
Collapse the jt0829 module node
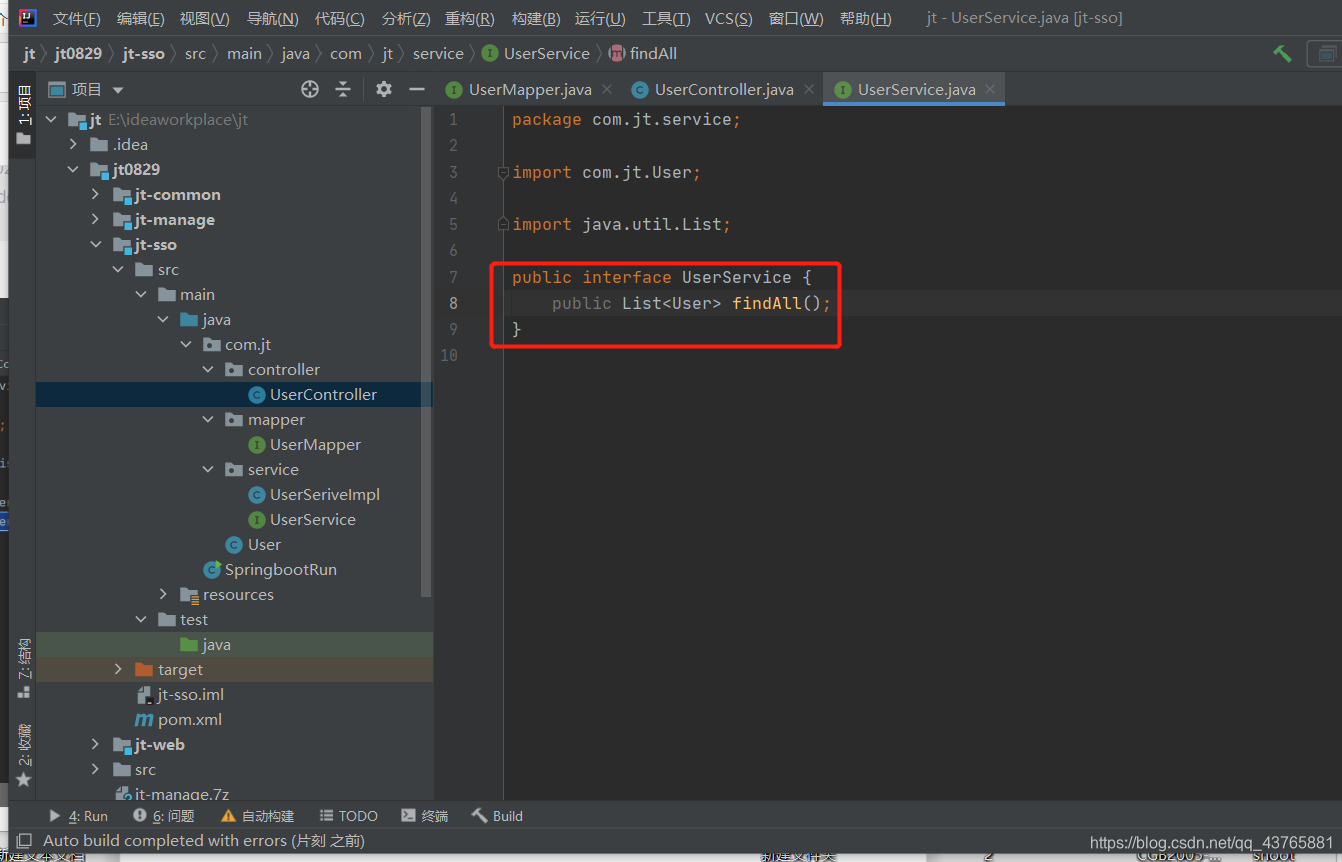(73, 169)
